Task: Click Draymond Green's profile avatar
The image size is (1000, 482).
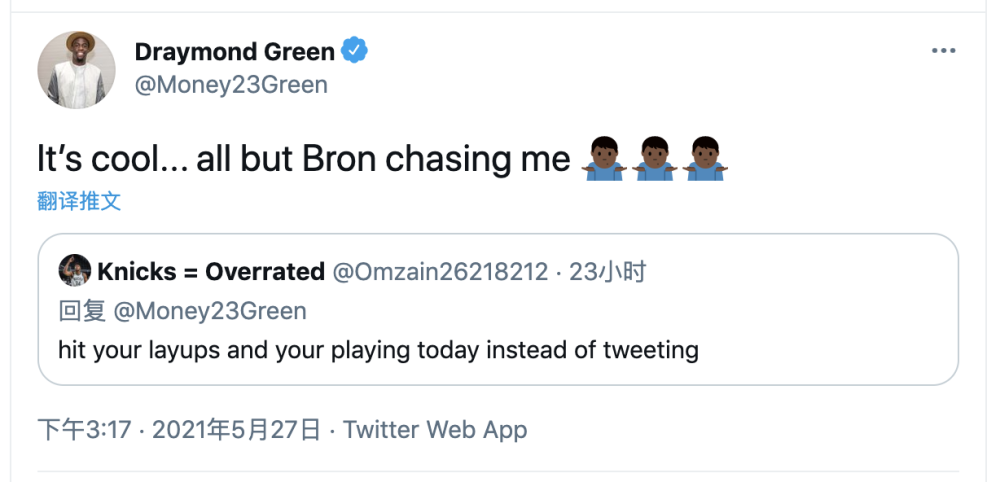Action: 76,70
